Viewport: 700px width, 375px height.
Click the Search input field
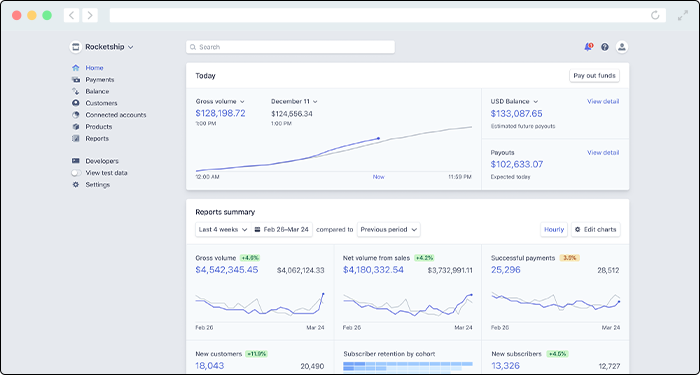[x=290, y=47]
